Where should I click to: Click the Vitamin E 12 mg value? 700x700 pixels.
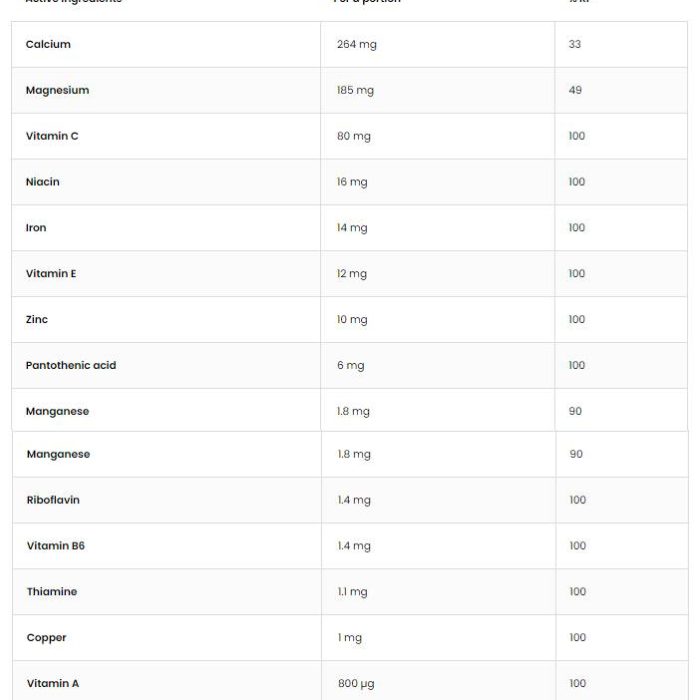352,274
